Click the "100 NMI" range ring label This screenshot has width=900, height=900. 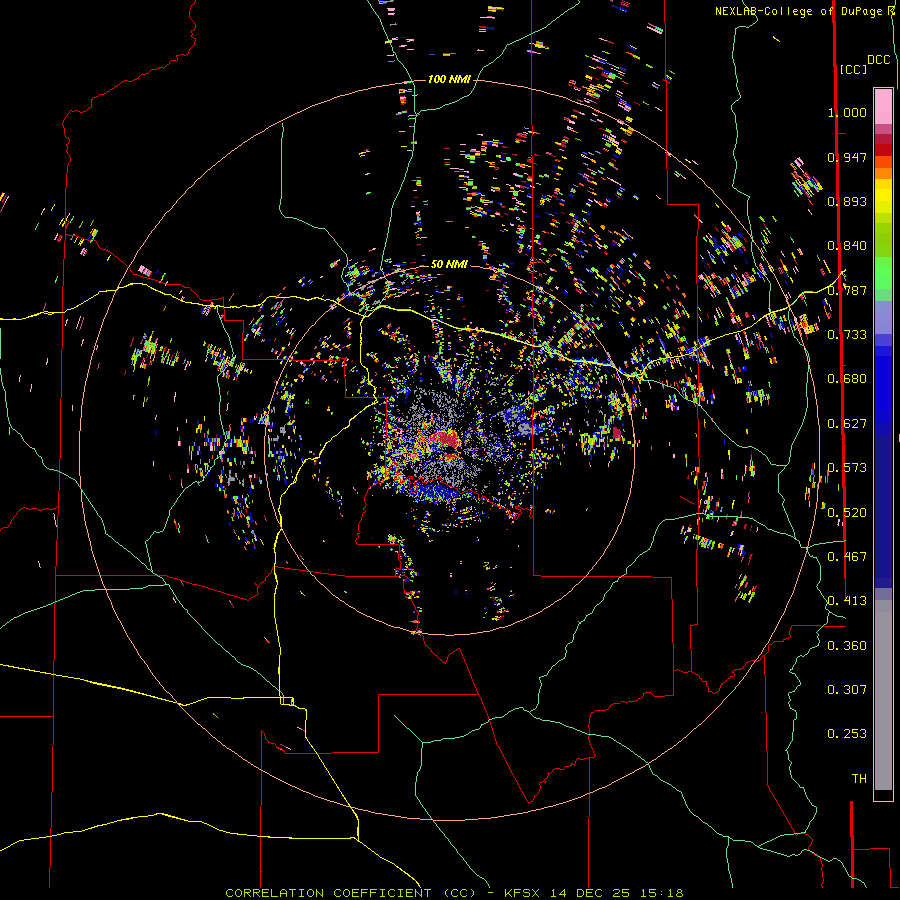point(449,79)
